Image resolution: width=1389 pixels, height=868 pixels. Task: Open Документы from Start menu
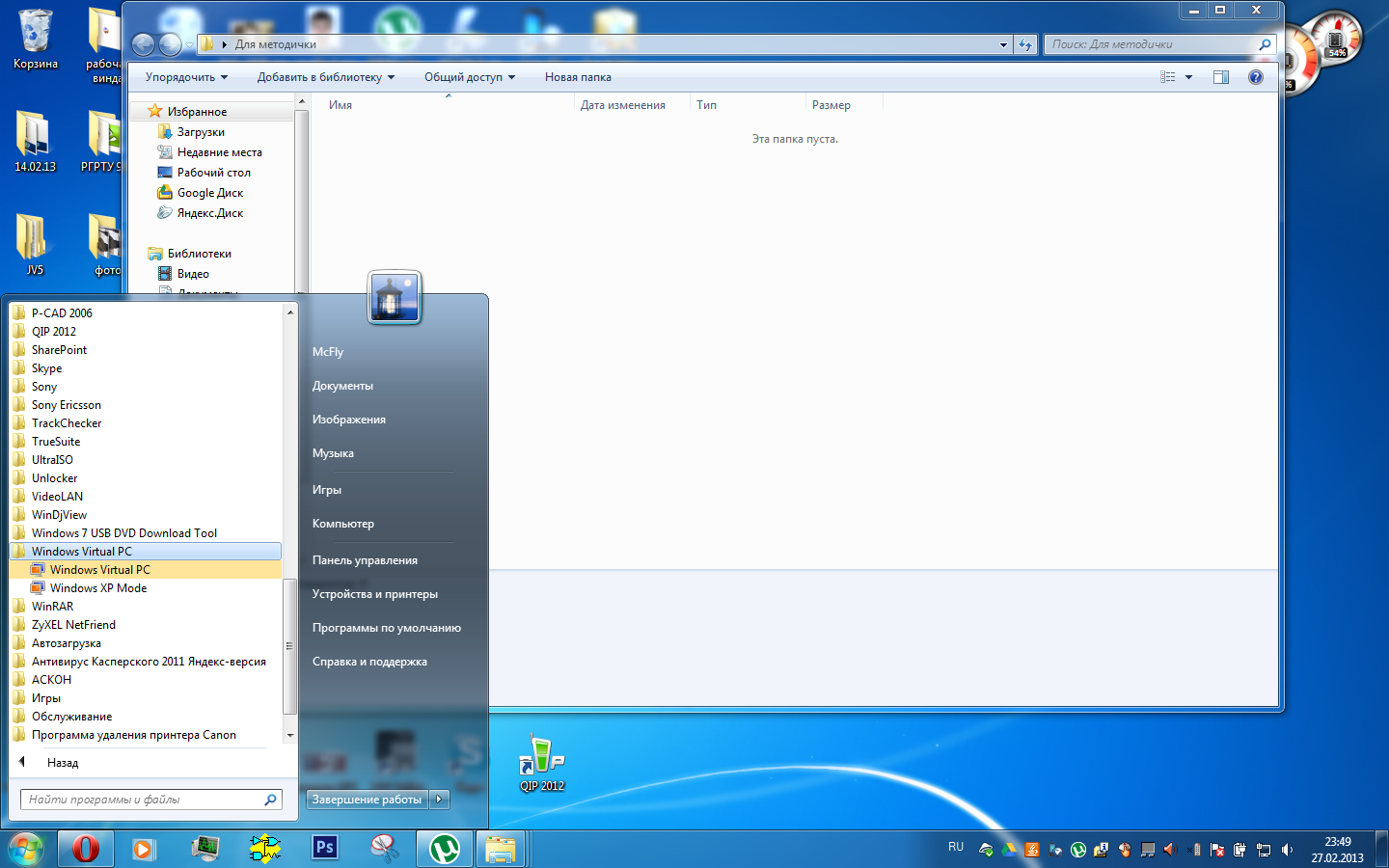pos(342,386)
